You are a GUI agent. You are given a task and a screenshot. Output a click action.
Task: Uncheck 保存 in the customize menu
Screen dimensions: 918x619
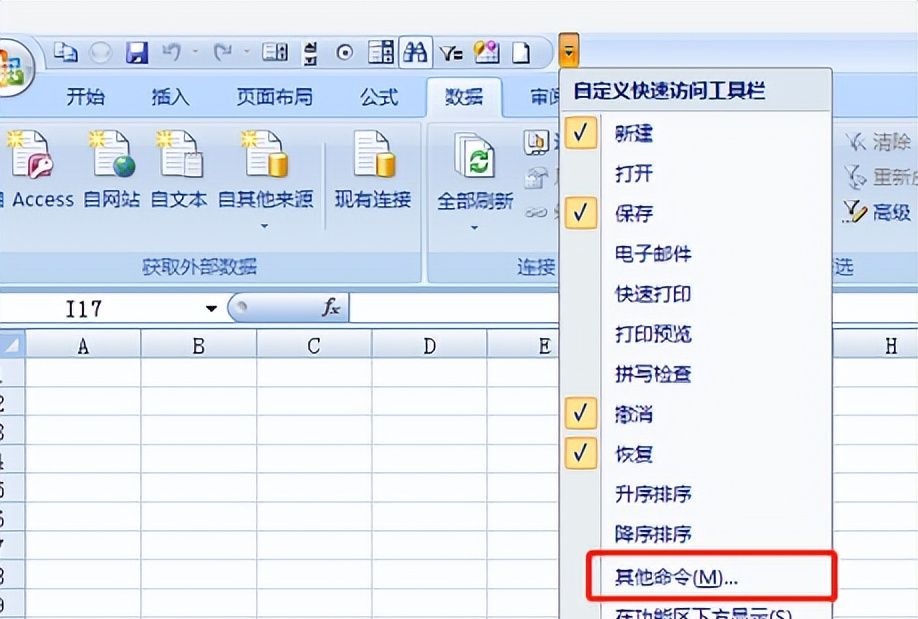[580, 213]
